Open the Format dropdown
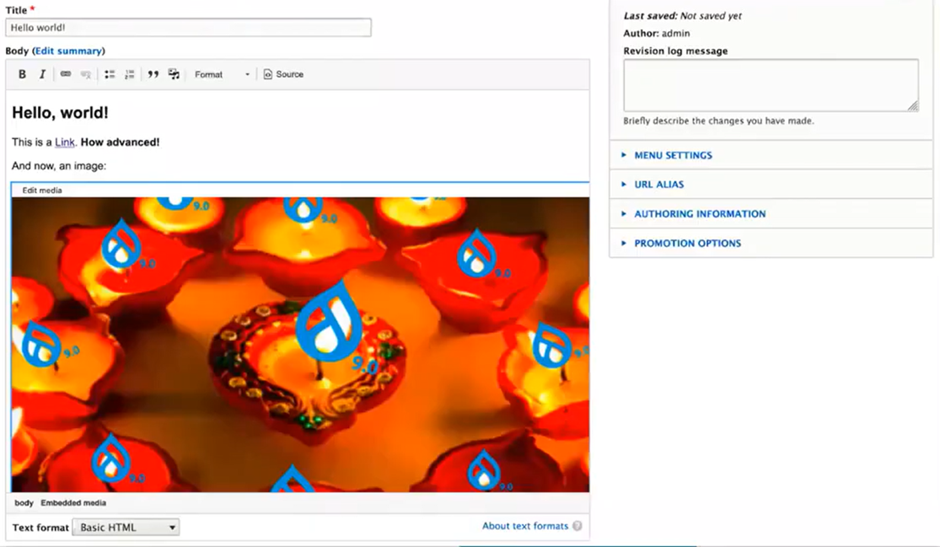This screenshot has height=547, width=940. [222, 74]
